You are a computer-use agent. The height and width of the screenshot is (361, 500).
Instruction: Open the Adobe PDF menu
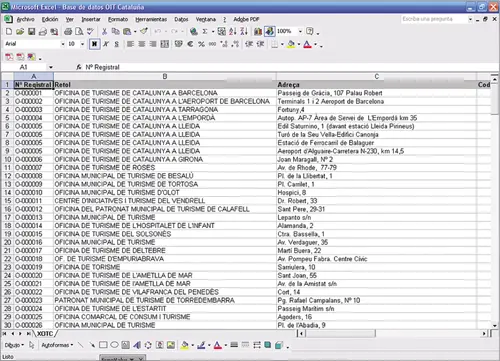[x=246, y=19]
